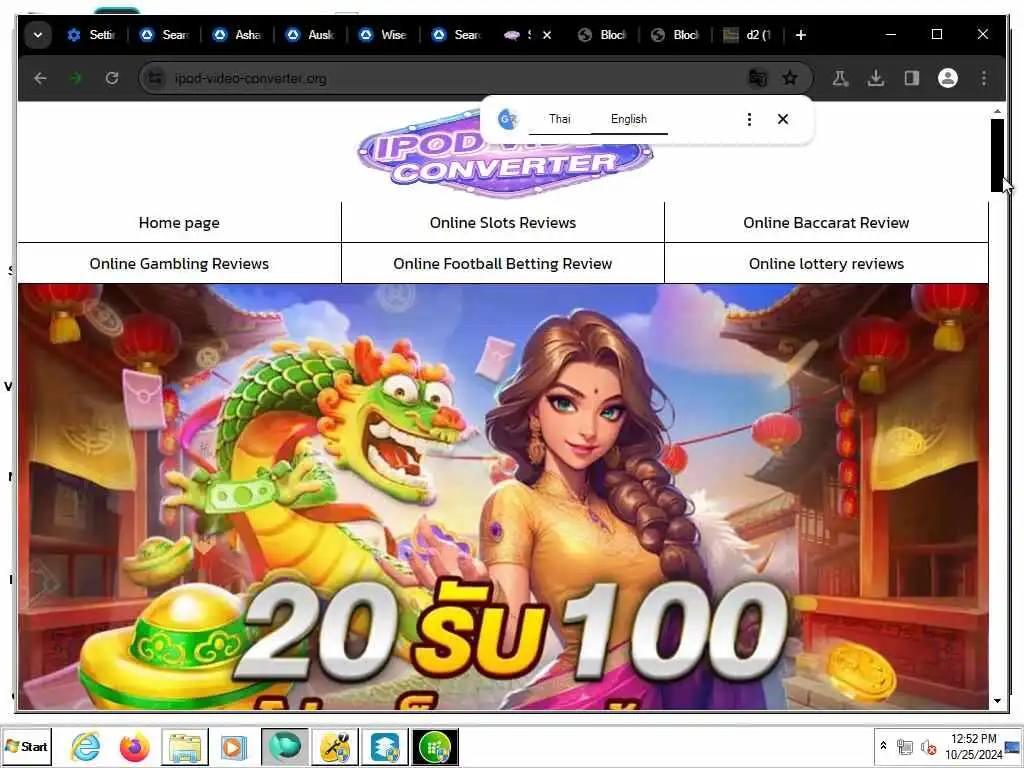Click the 20 รับ 100 promotional banner
The width and height of the screenshot is (1024, 768).
click(503, 496)
